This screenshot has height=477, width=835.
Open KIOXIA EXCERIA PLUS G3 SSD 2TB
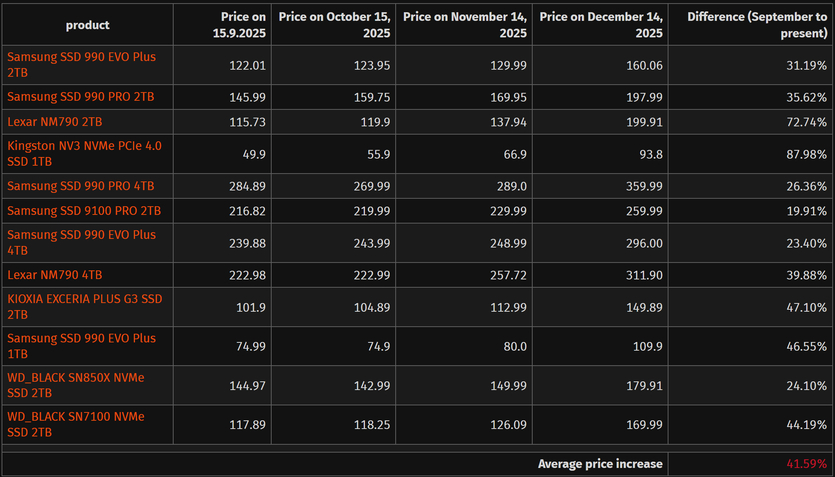[84, 305]
